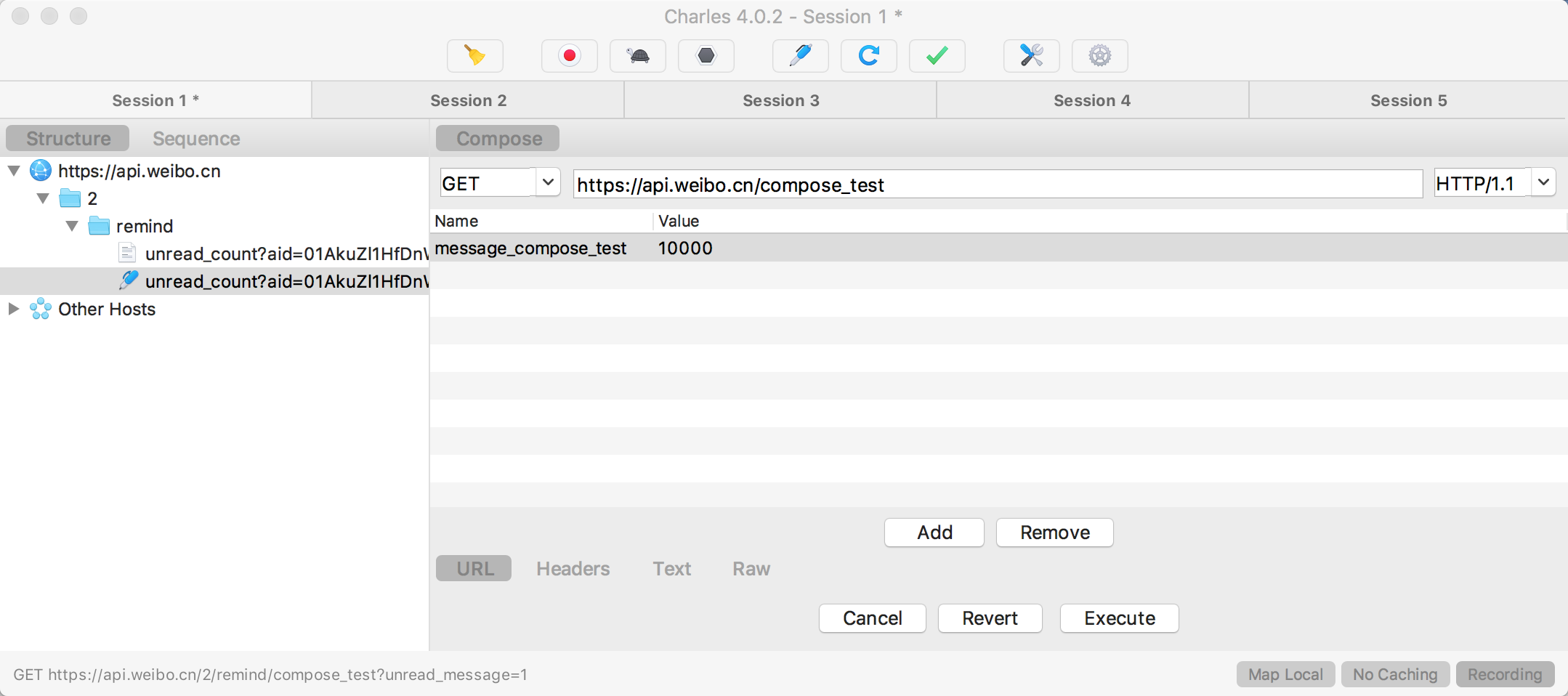
Task: Select the Sequence view tab
Action: pos(196,138)
